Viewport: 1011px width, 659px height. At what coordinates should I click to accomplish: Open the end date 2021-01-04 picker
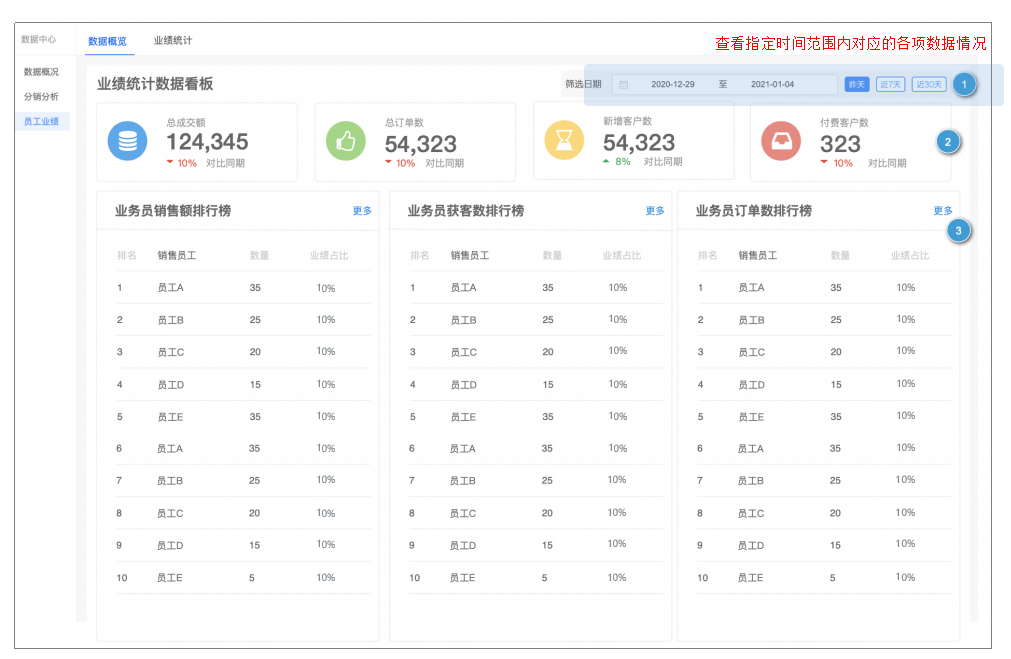click(772, 85)
